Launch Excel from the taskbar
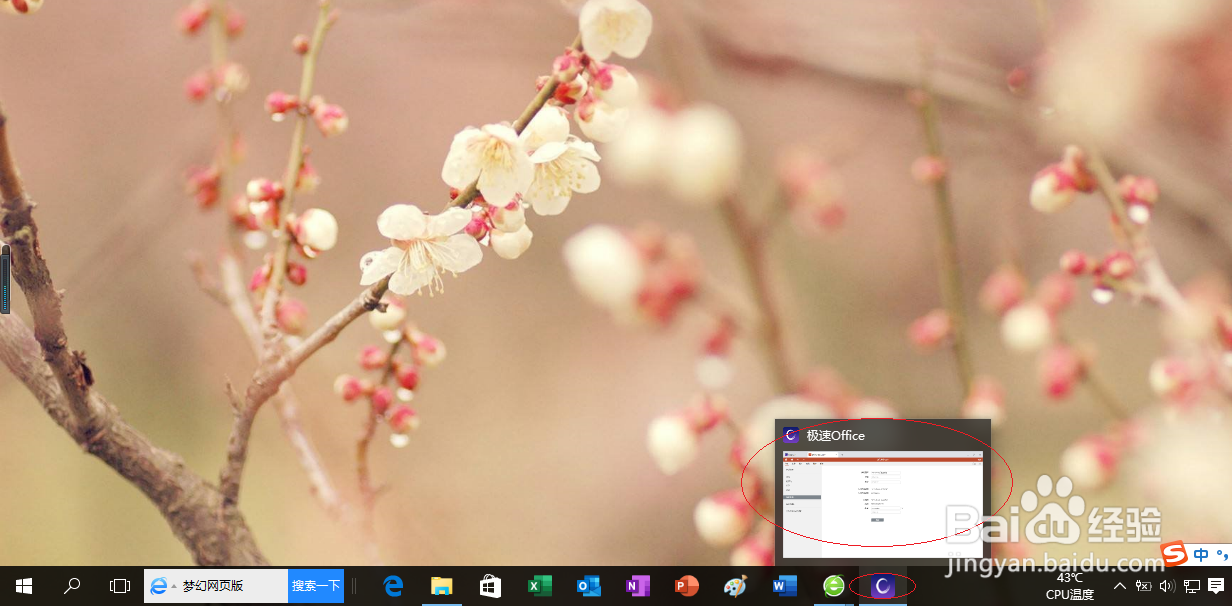This screenshot has height=606, width=1232. point(538,586)
